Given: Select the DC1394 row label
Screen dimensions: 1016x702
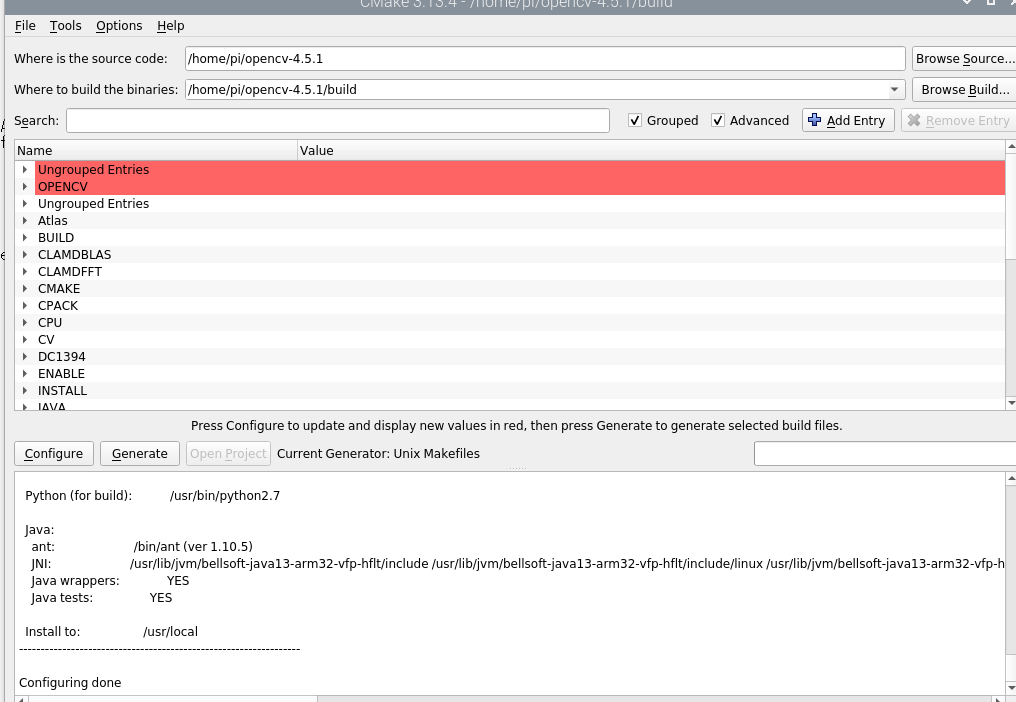Looking at the screenshot, I should pyautogui.click(x=62, y=357).
